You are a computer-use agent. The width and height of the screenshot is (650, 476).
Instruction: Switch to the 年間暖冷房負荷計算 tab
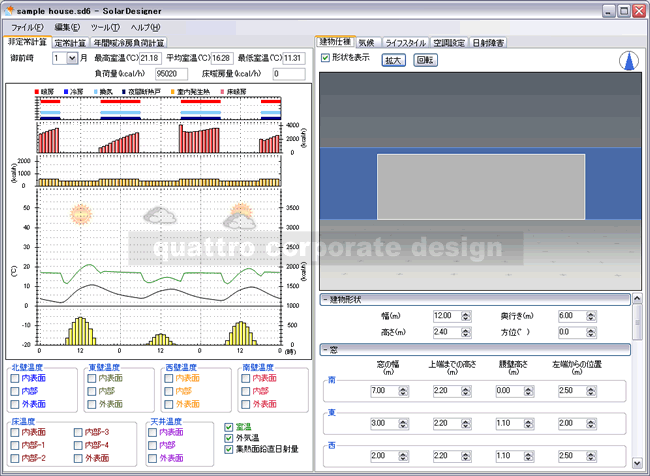[130, 43]
